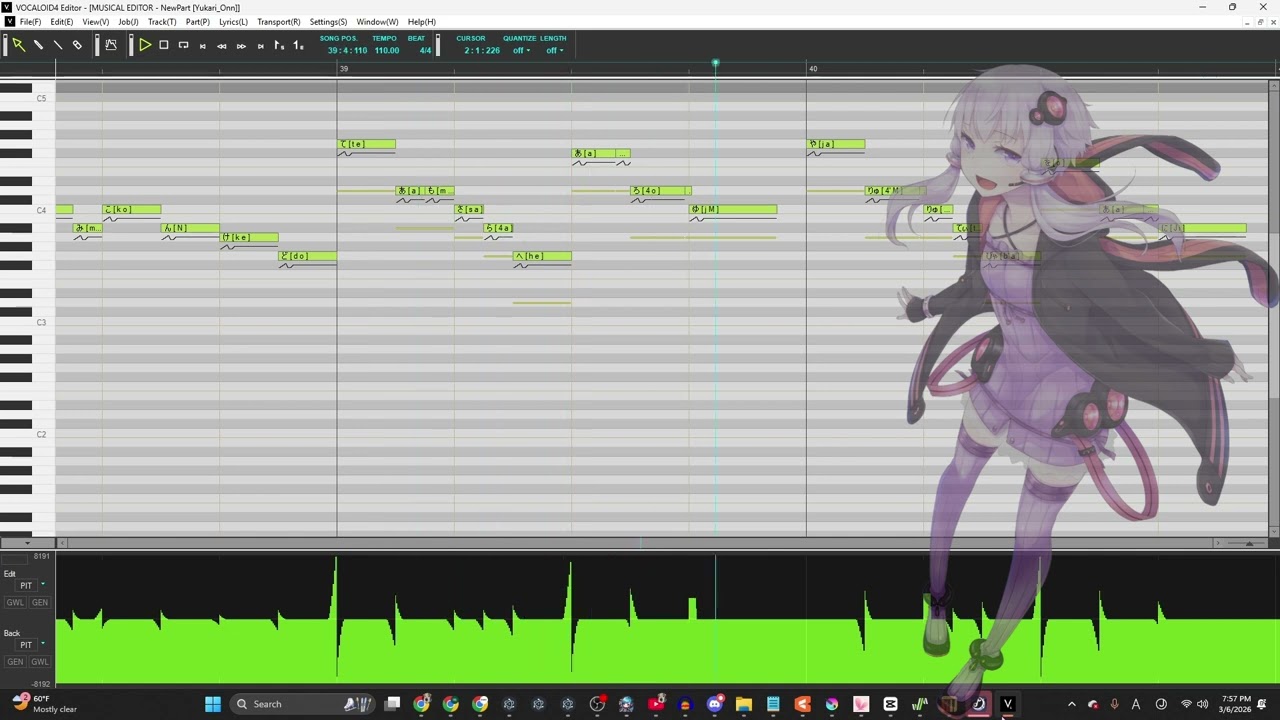Select the line tool
Viewport: 1280px width, 720px height.
(x=57, y=45)
